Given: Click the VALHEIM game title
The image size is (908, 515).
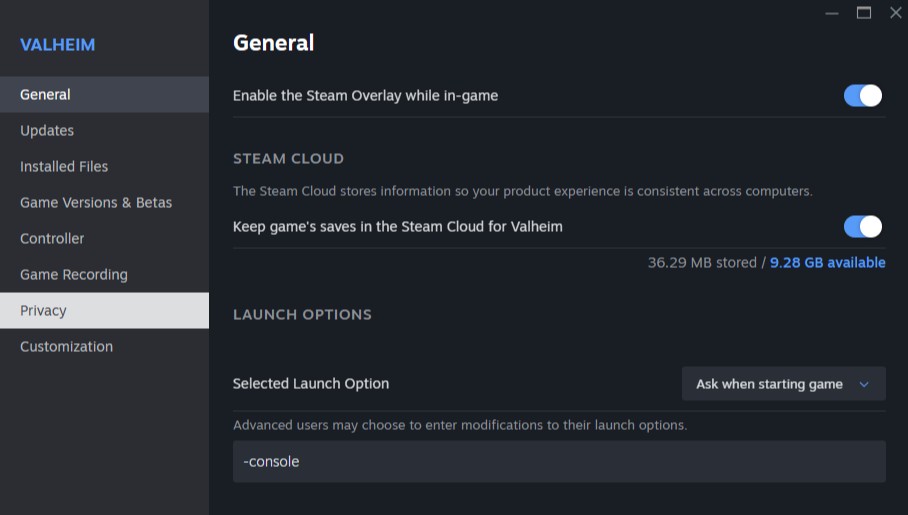Looking at the screenshot, I should (58, 46).
